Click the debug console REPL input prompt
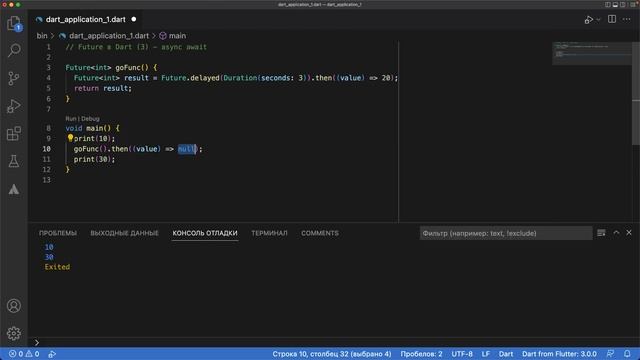640x360 pixels. (335, 342)
